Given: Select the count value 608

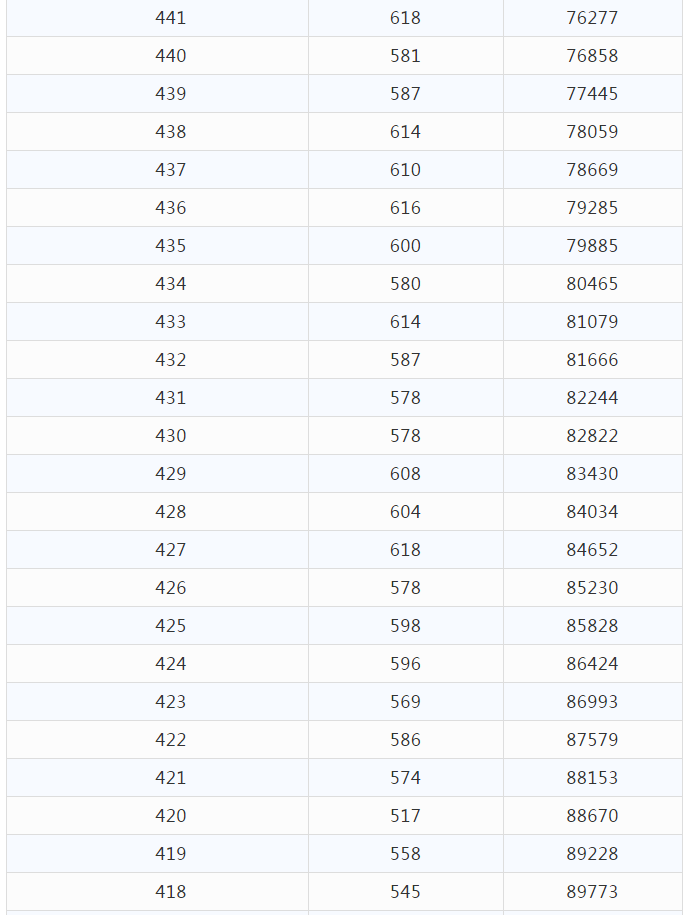Looking at the screenshot, I should 405,474.
